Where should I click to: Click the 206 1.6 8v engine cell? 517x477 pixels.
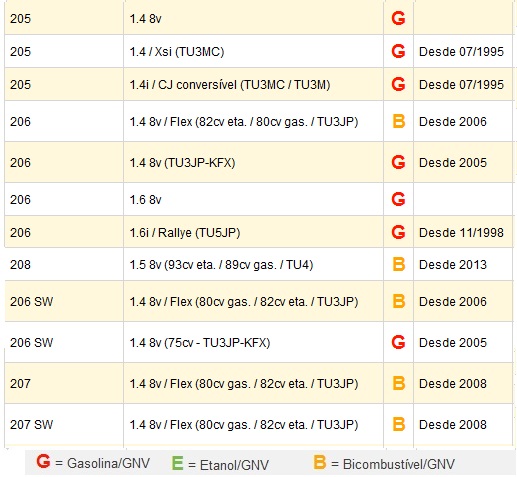[x=253, y=199]
